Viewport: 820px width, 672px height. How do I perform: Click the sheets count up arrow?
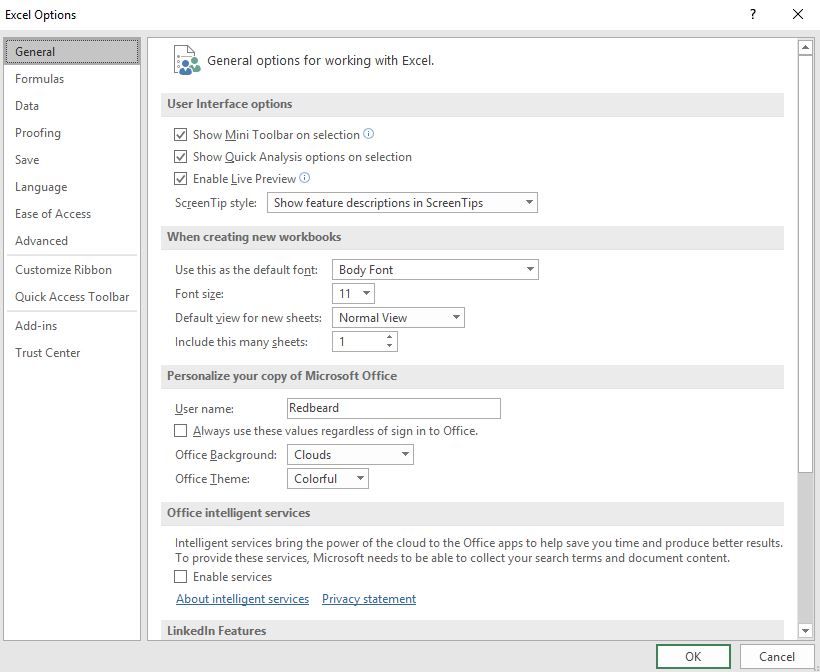(x=389, y=337)
